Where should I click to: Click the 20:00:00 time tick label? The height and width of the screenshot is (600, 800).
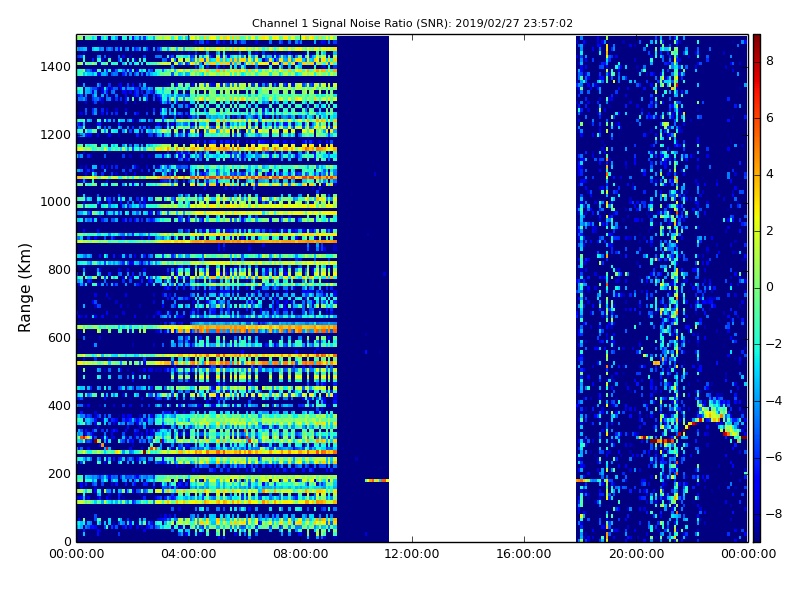pyautogui.click(x=636, y=554)
